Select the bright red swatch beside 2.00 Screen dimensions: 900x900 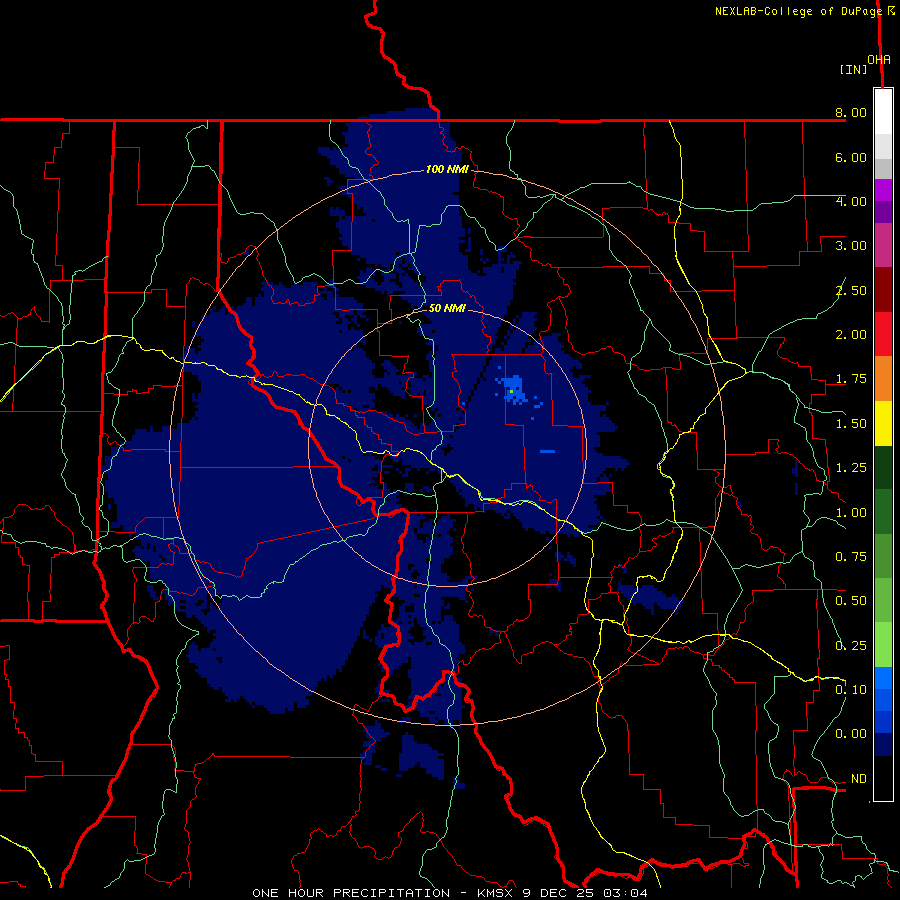[883, 334]
